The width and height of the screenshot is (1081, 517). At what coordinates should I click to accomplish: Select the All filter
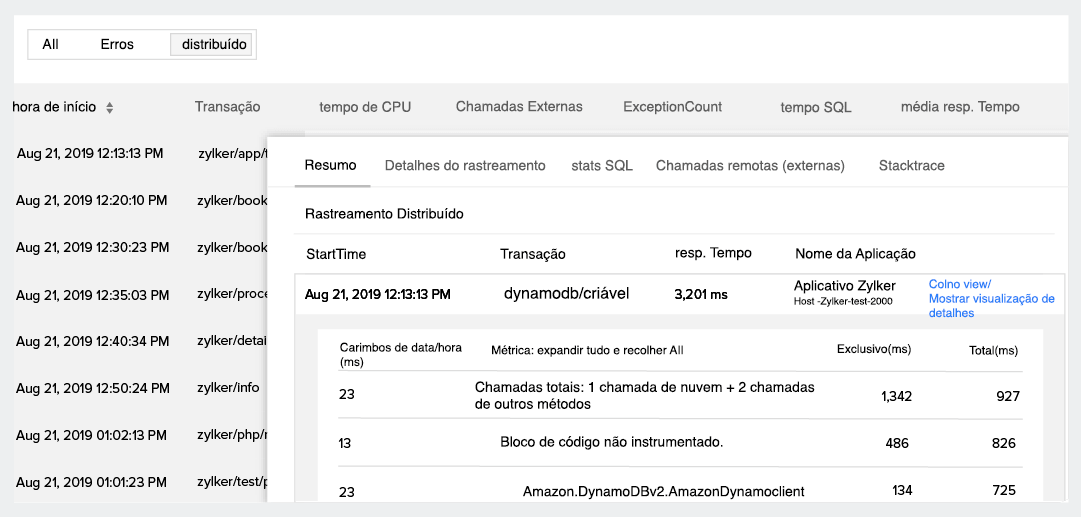point(50,45)
